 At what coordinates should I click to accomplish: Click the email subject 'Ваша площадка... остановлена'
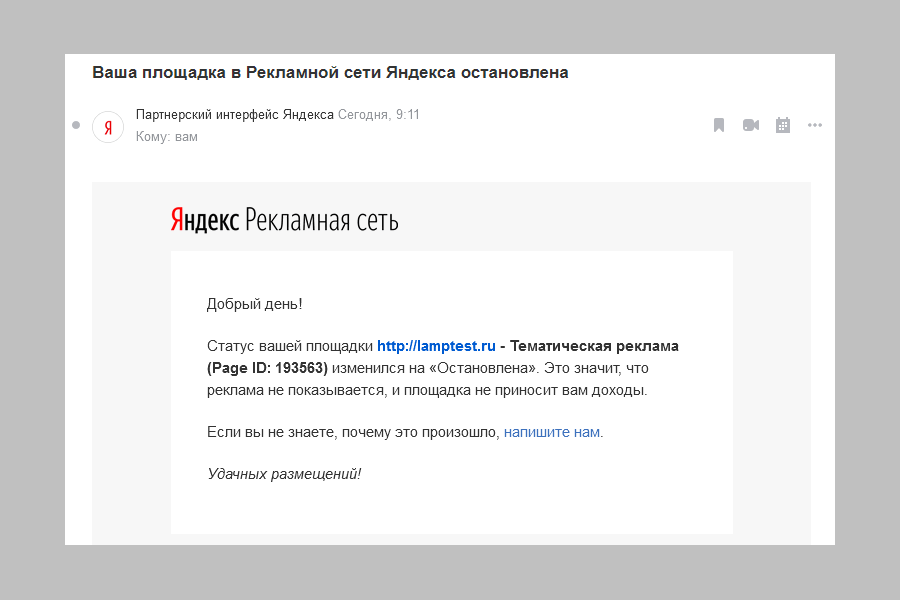[330, 72]
